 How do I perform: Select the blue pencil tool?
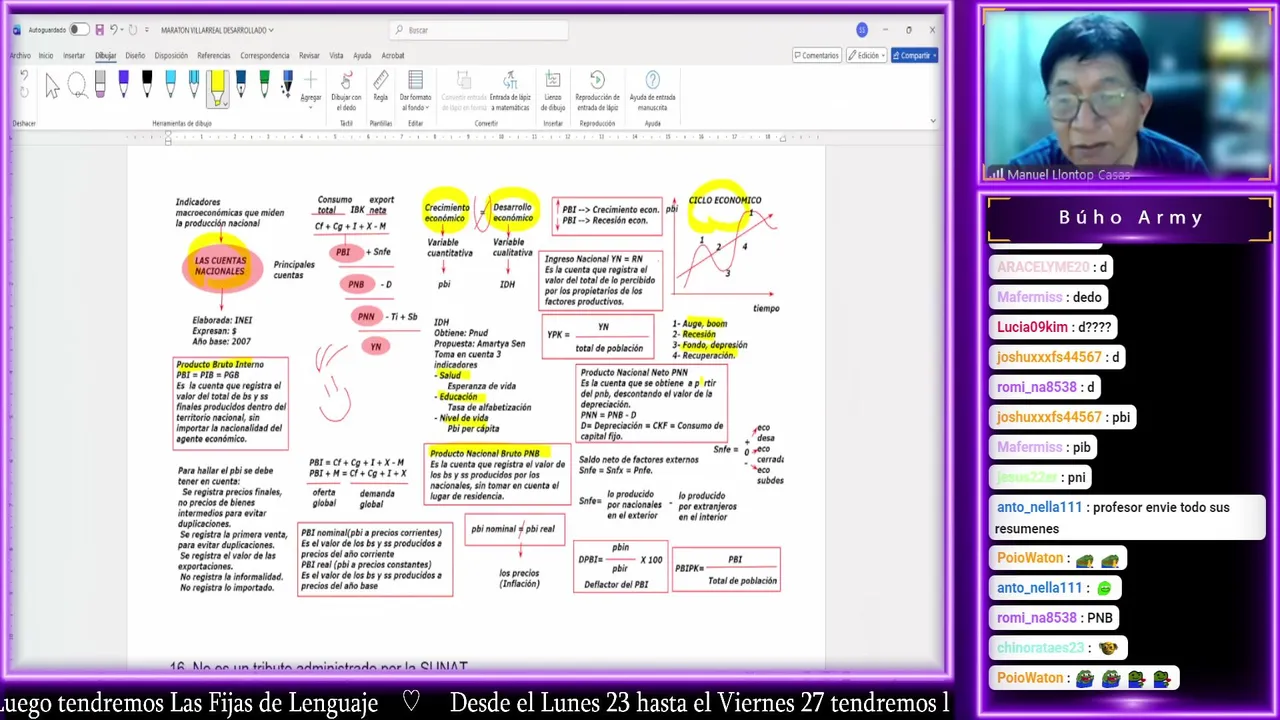[193, 86]
